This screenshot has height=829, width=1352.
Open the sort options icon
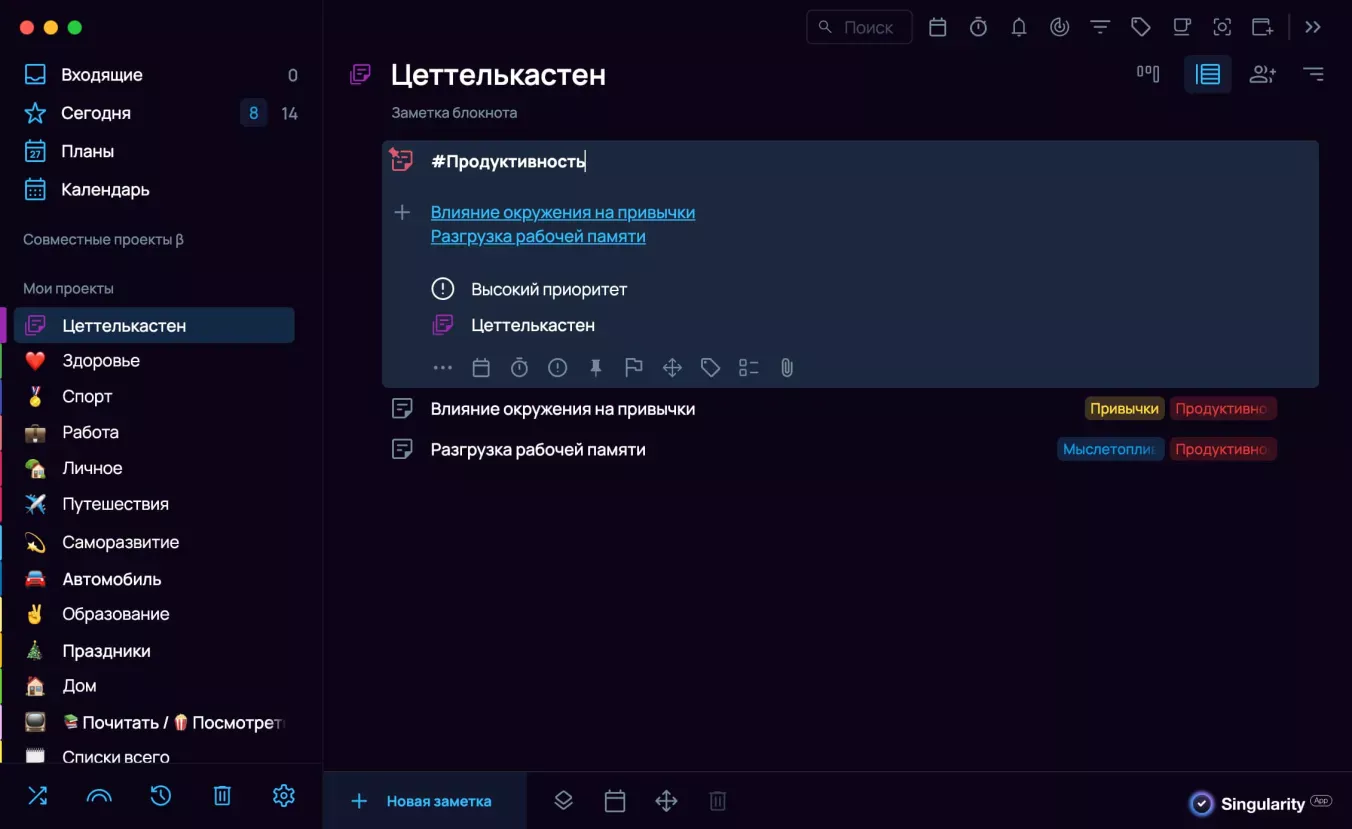pyautogui.click(x=1313, y=74)
